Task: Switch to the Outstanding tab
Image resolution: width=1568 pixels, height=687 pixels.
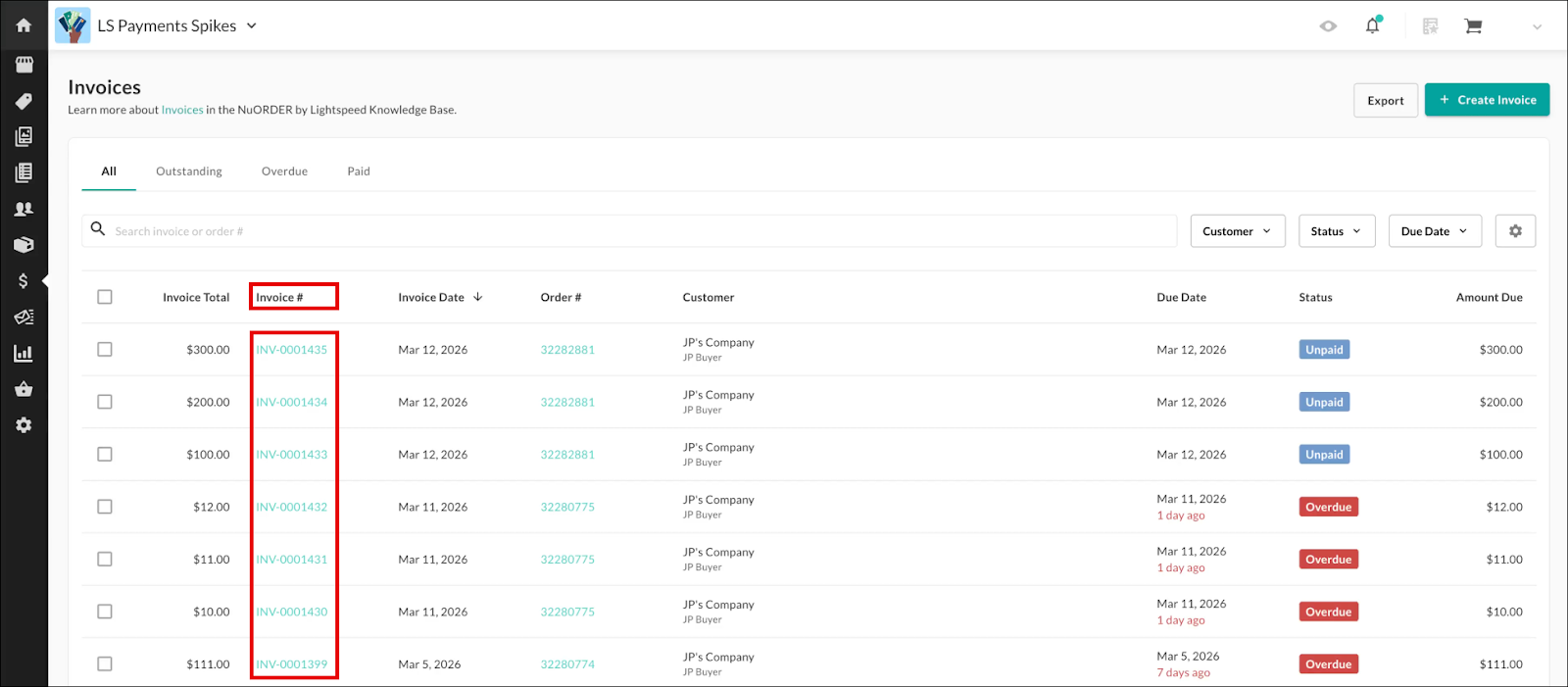Action: click(189, 172)
